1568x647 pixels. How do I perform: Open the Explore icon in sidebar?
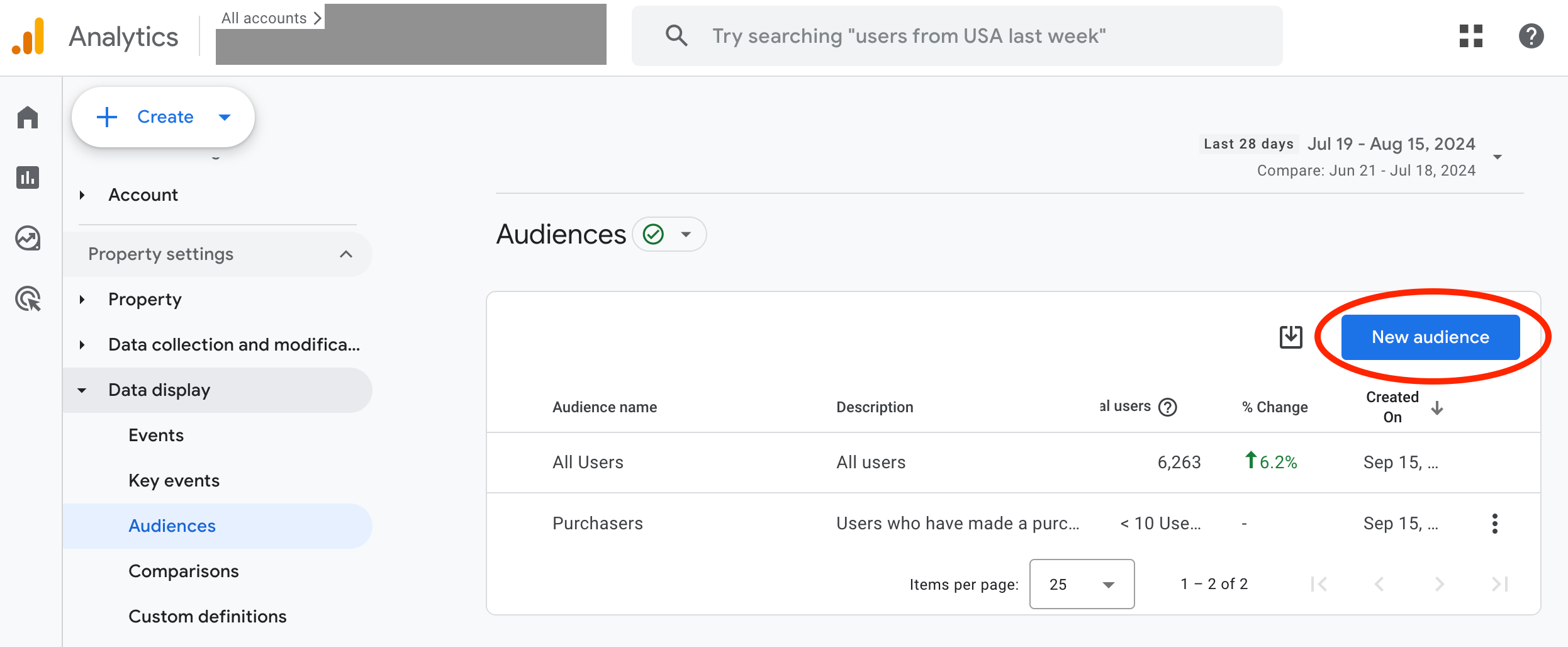(x=28, y=239)
